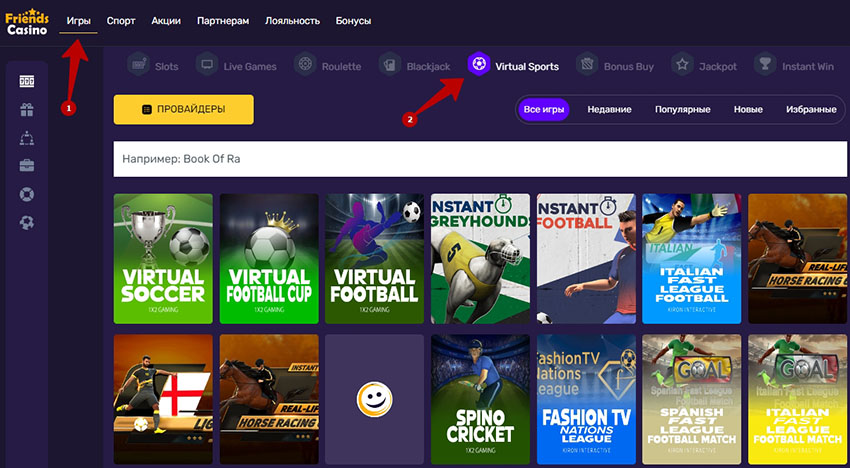Screen dimensions: 850x468
Task: Open Italian Fast League Football Match
Action: click(x=799, y=399)
